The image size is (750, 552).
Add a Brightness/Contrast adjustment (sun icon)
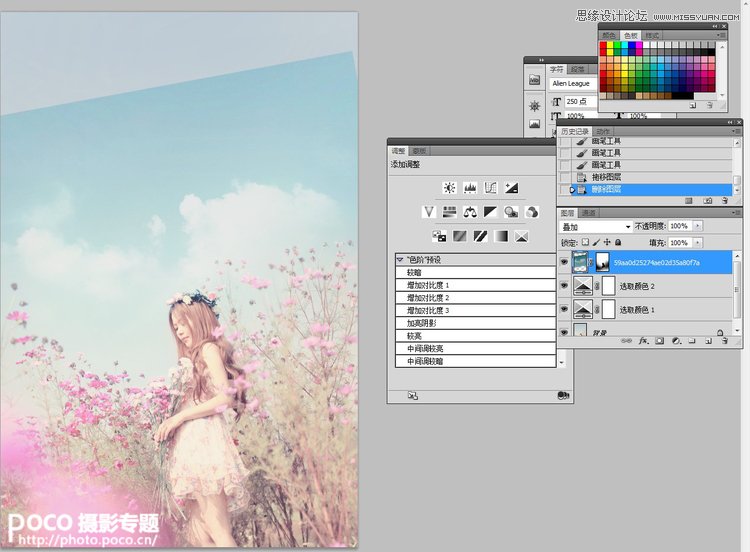pyautogui.click(x=449, y=188)
